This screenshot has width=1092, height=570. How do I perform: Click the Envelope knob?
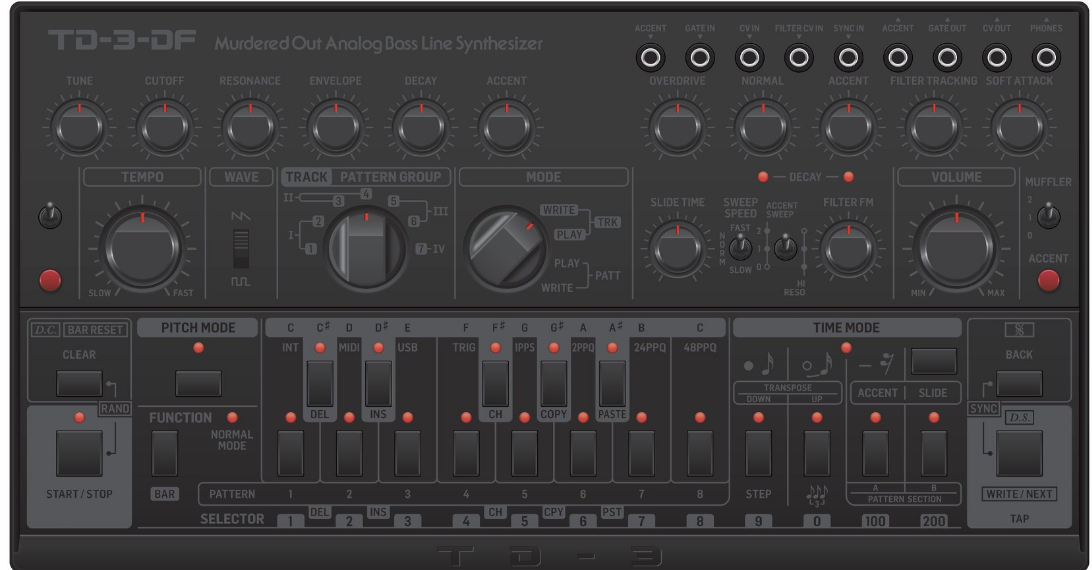[x=336, y=128]
